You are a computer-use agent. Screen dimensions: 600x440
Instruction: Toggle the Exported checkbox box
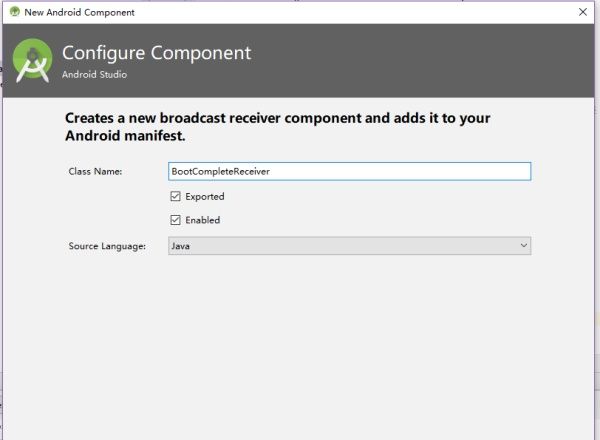[175, 196]
